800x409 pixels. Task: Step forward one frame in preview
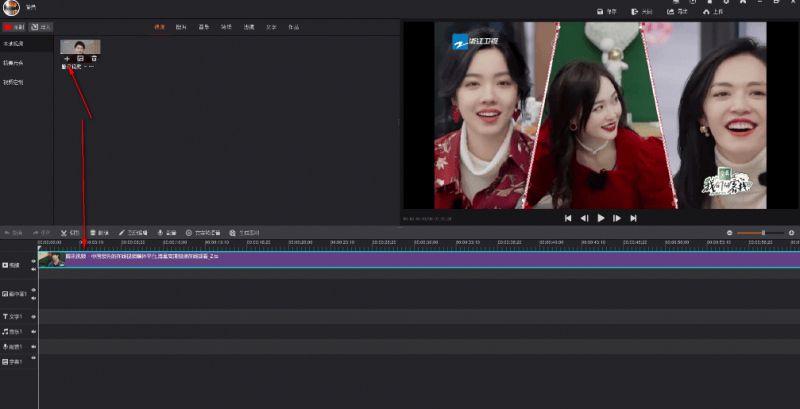[617, 217]
